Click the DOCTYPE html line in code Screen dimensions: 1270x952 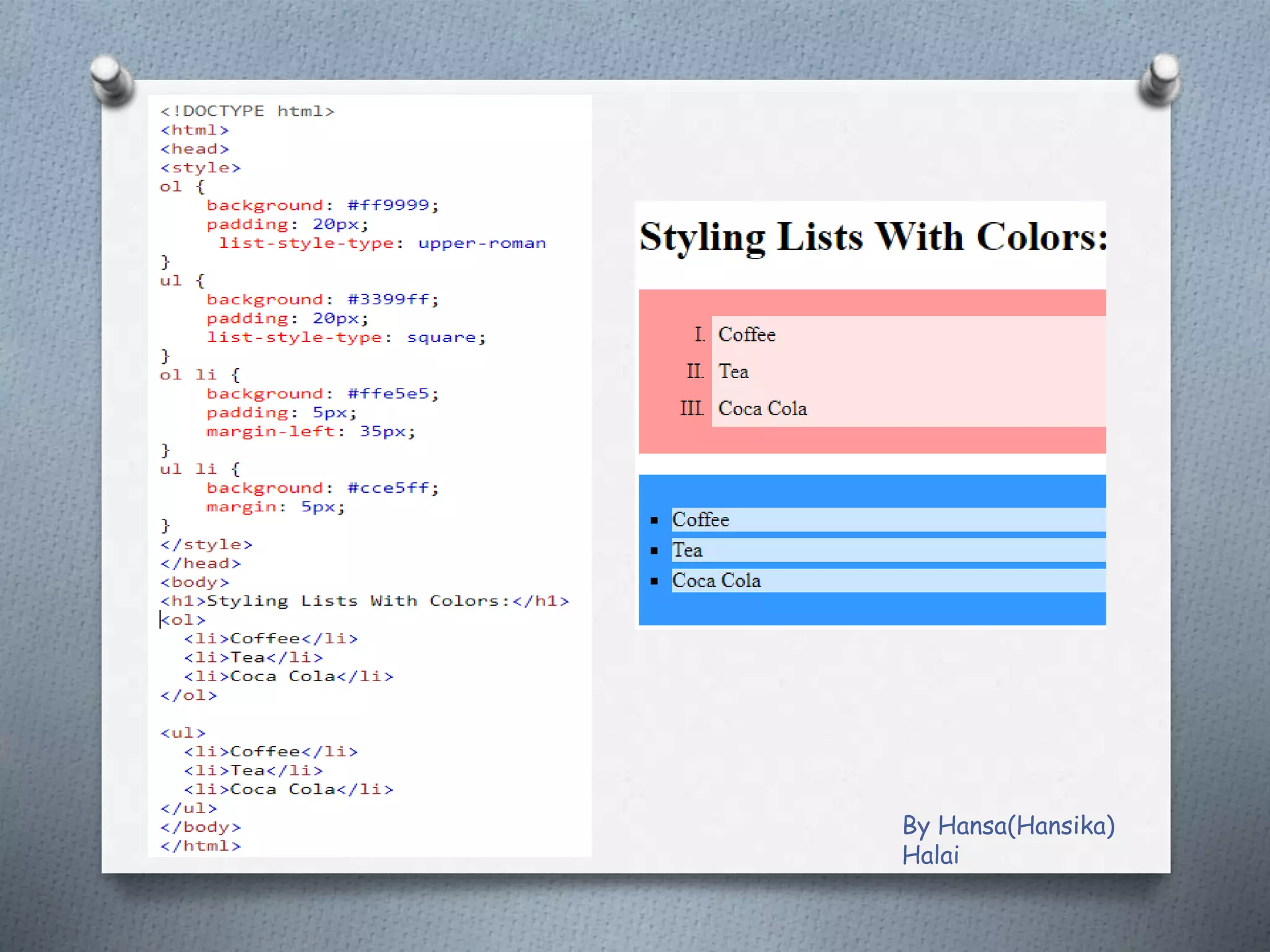247,112
